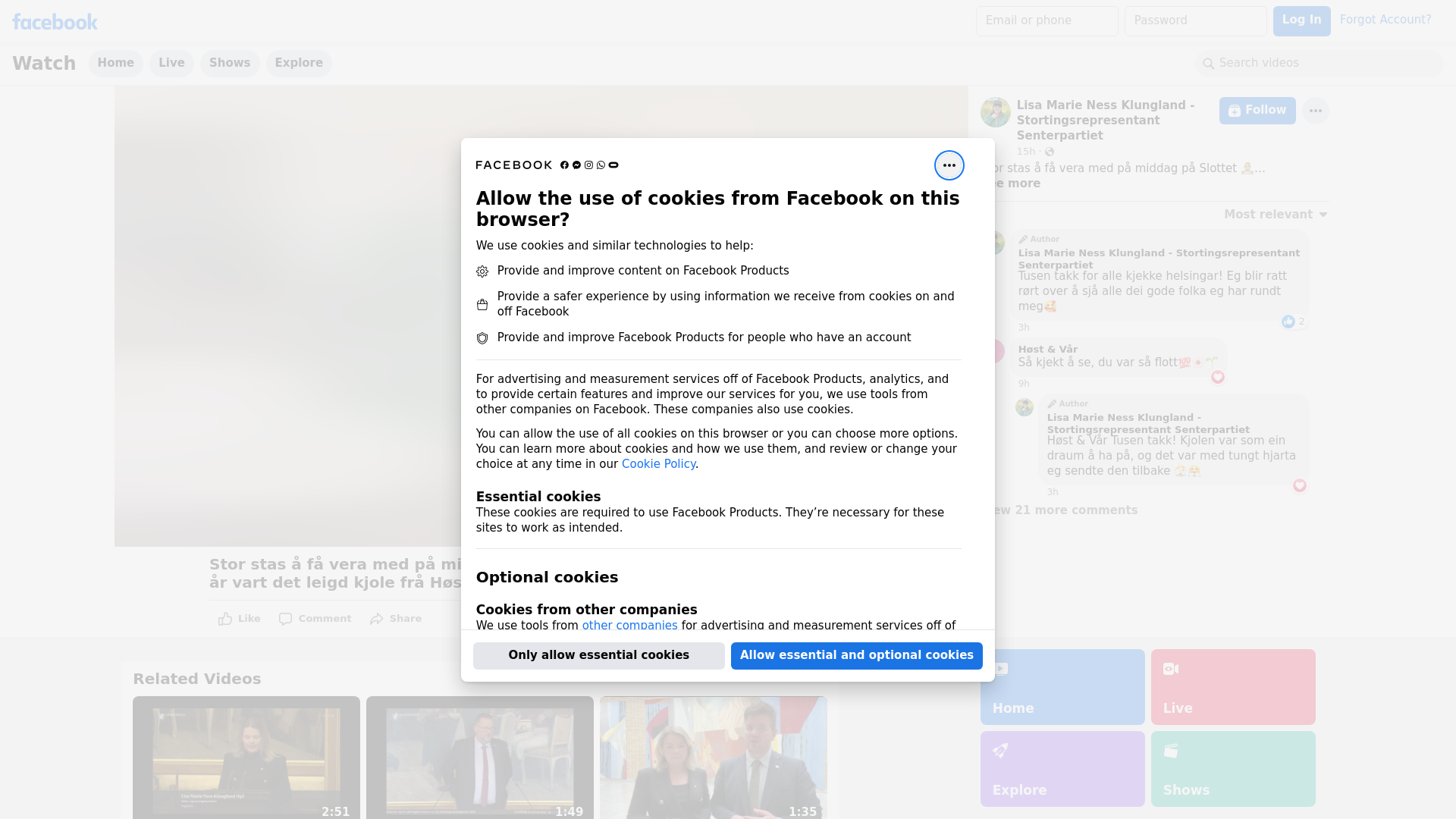The image size is (1456, 819).
Task: Focus the Password field
Action: tap(1195, 21)
